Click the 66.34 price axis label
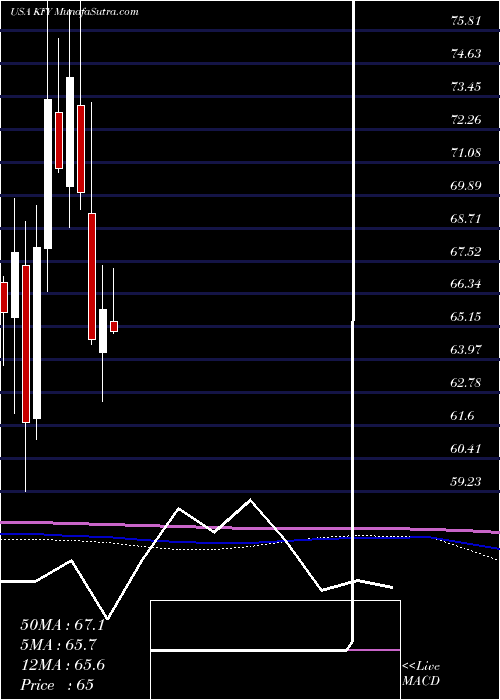500x700 pixels. (x=466, y=284)
